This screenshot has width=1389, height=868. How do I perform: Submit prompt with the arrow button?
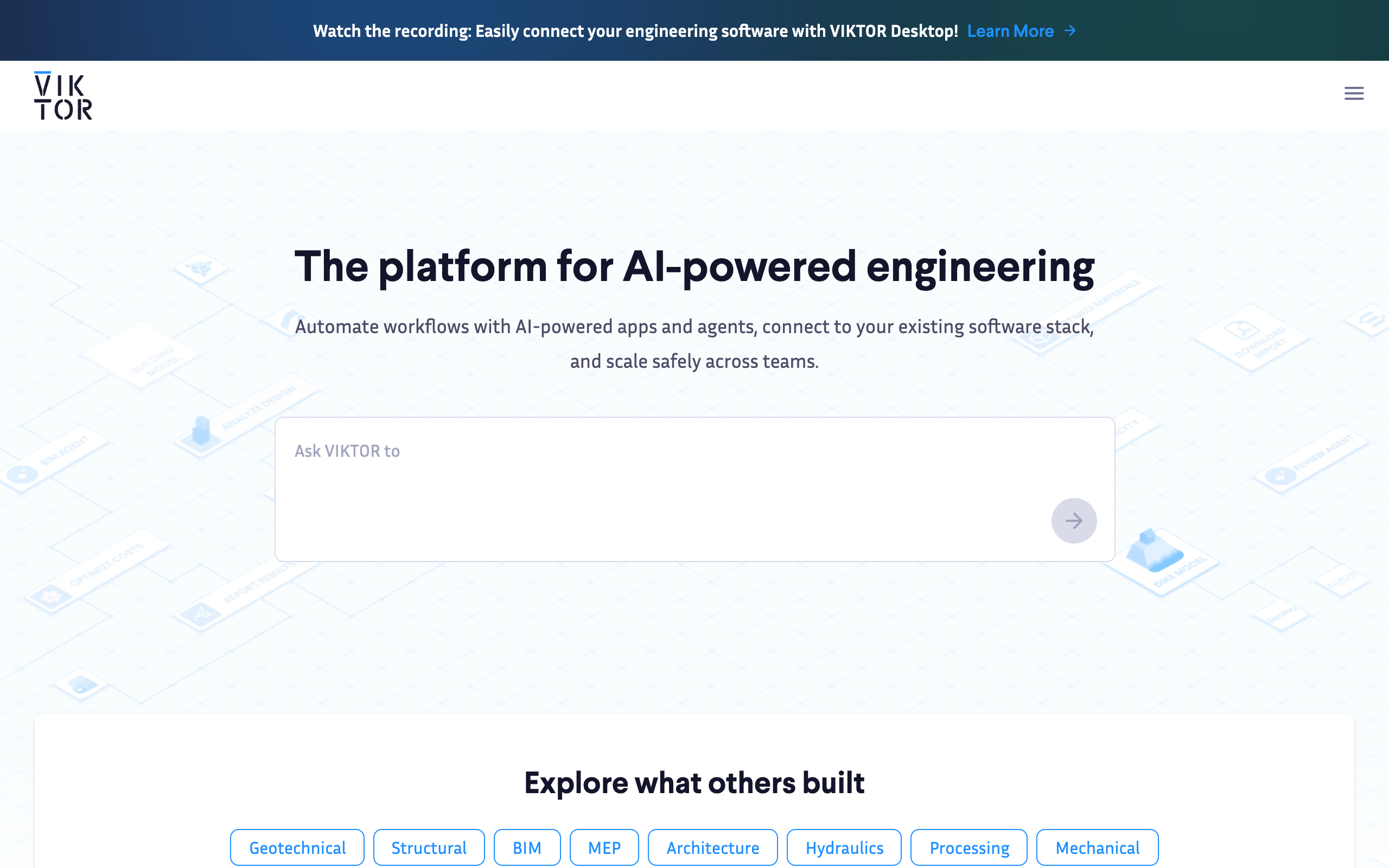1074,520
